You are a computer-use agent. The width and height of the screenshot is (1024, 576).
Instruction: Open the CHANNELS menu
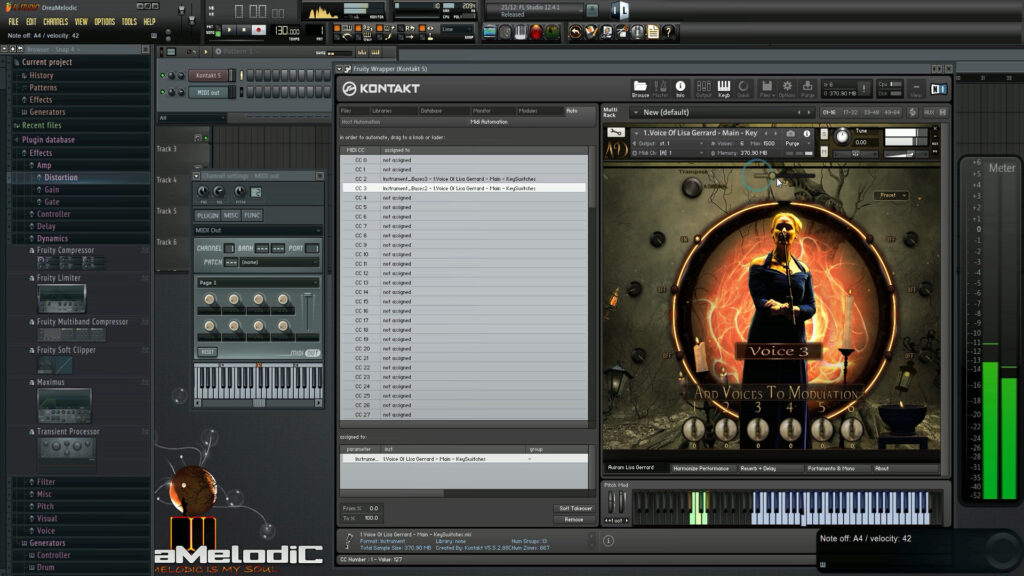click(x=56, y=22)
